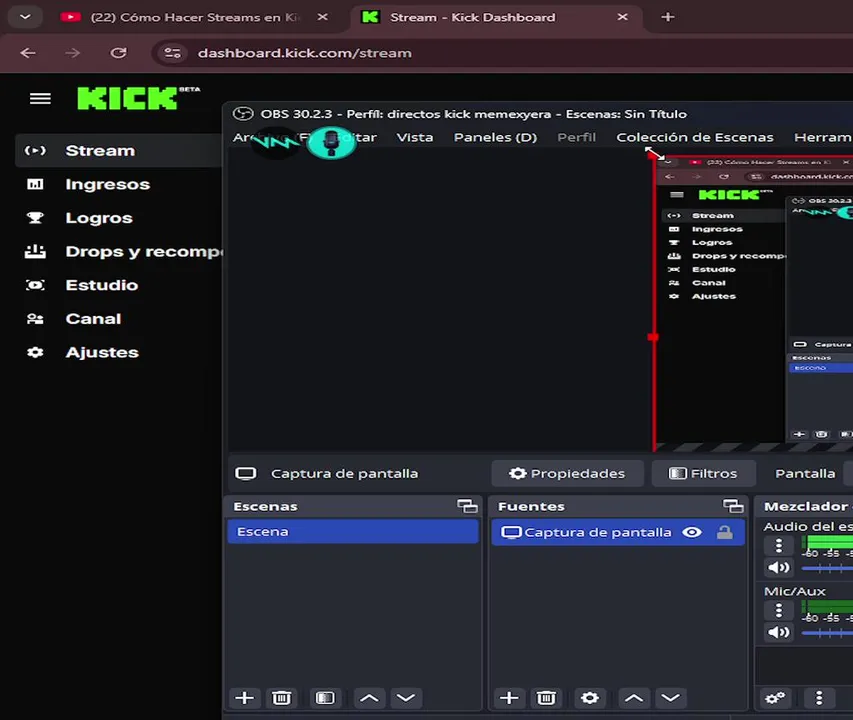Open OBS Colección de Escenas menu
853x720 pixels.
tap(695, 138)
